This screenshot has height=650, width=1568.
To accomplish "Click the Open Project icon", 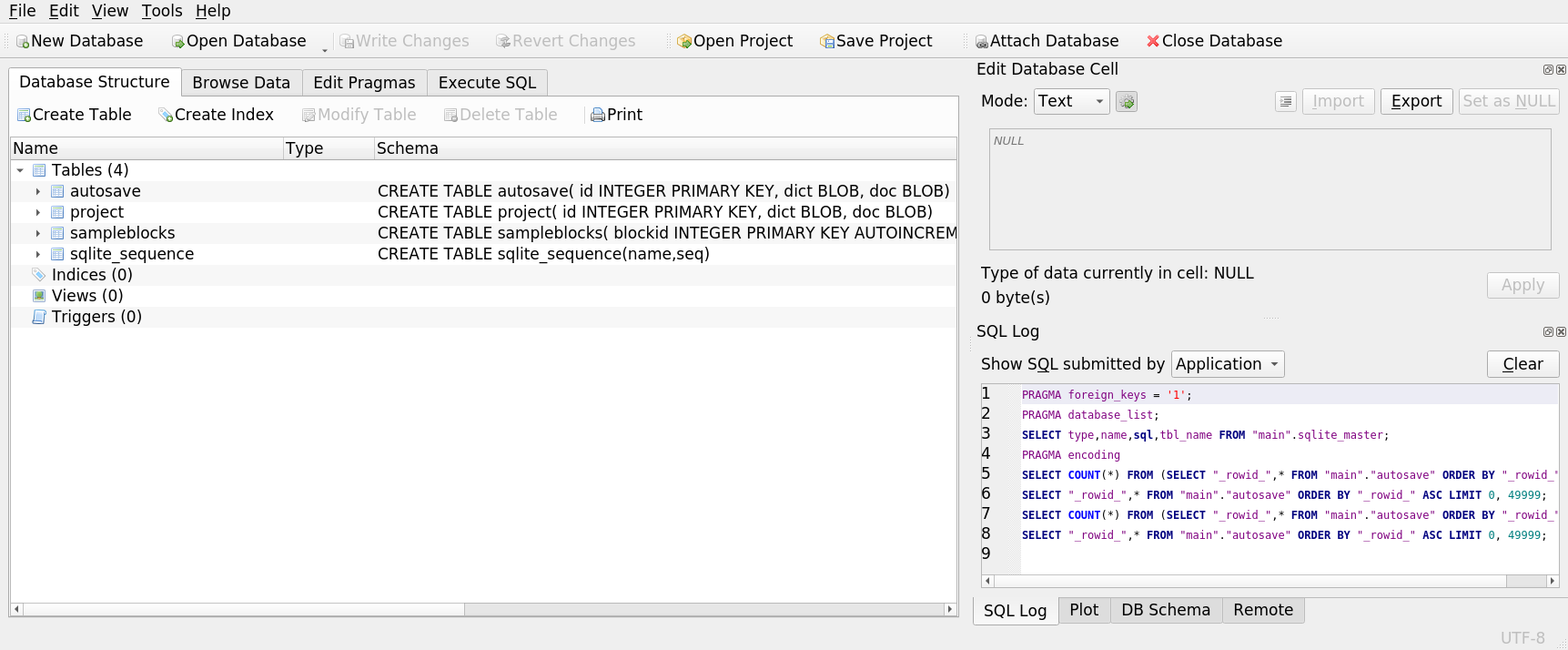I will pyautogui.click(x=684, y=42).
